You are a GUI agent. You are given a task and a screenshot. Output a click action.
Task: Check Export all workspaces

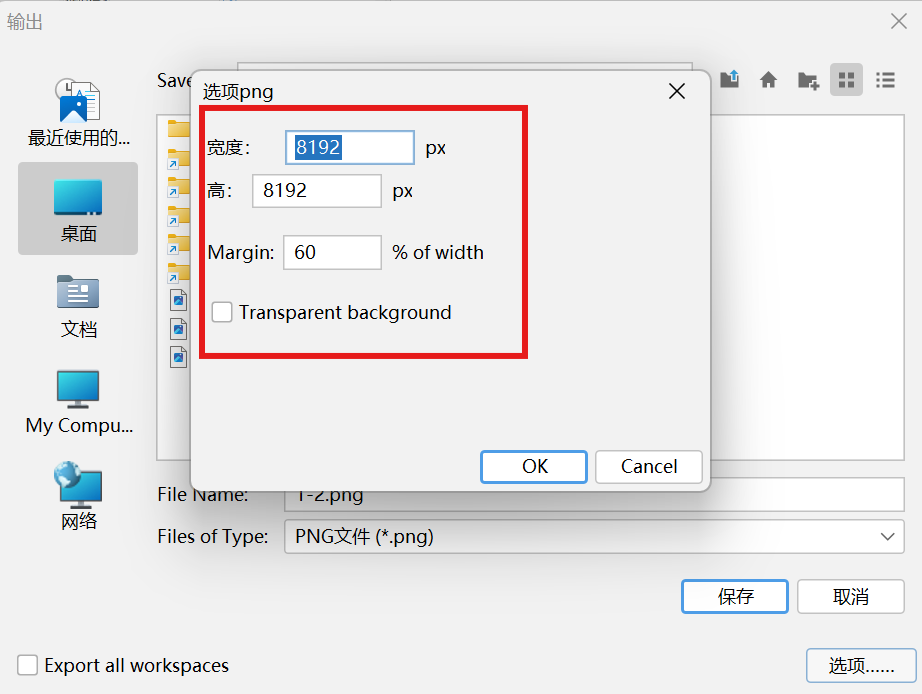(28, 665)
